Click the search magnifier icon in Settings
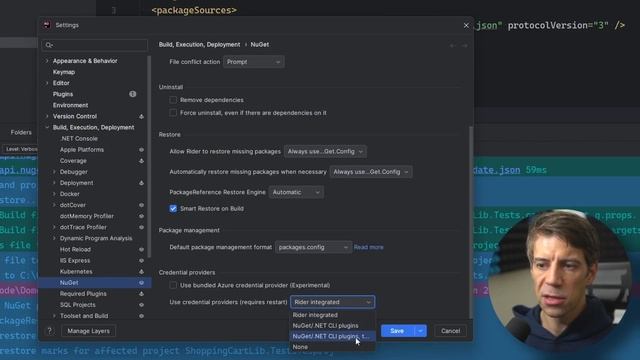The image size is (640, 360). click(49, 45)
